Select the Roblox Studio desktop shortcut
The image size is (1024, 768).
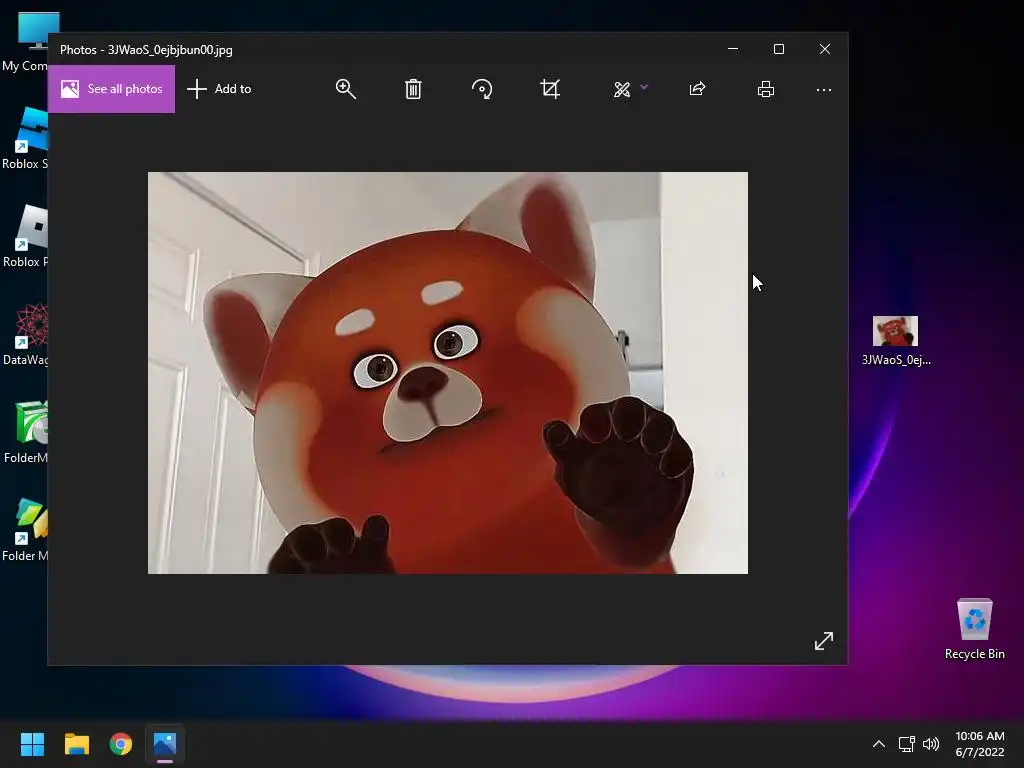pyautogui.click(x=25, y=139)
